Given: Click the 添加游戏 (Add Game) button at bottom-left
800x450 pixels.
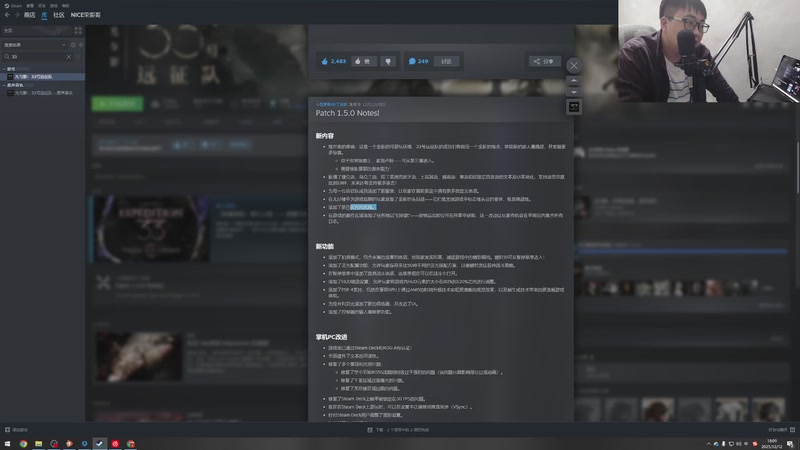Looking at the screenshot, I should click(x=16, y=430).
